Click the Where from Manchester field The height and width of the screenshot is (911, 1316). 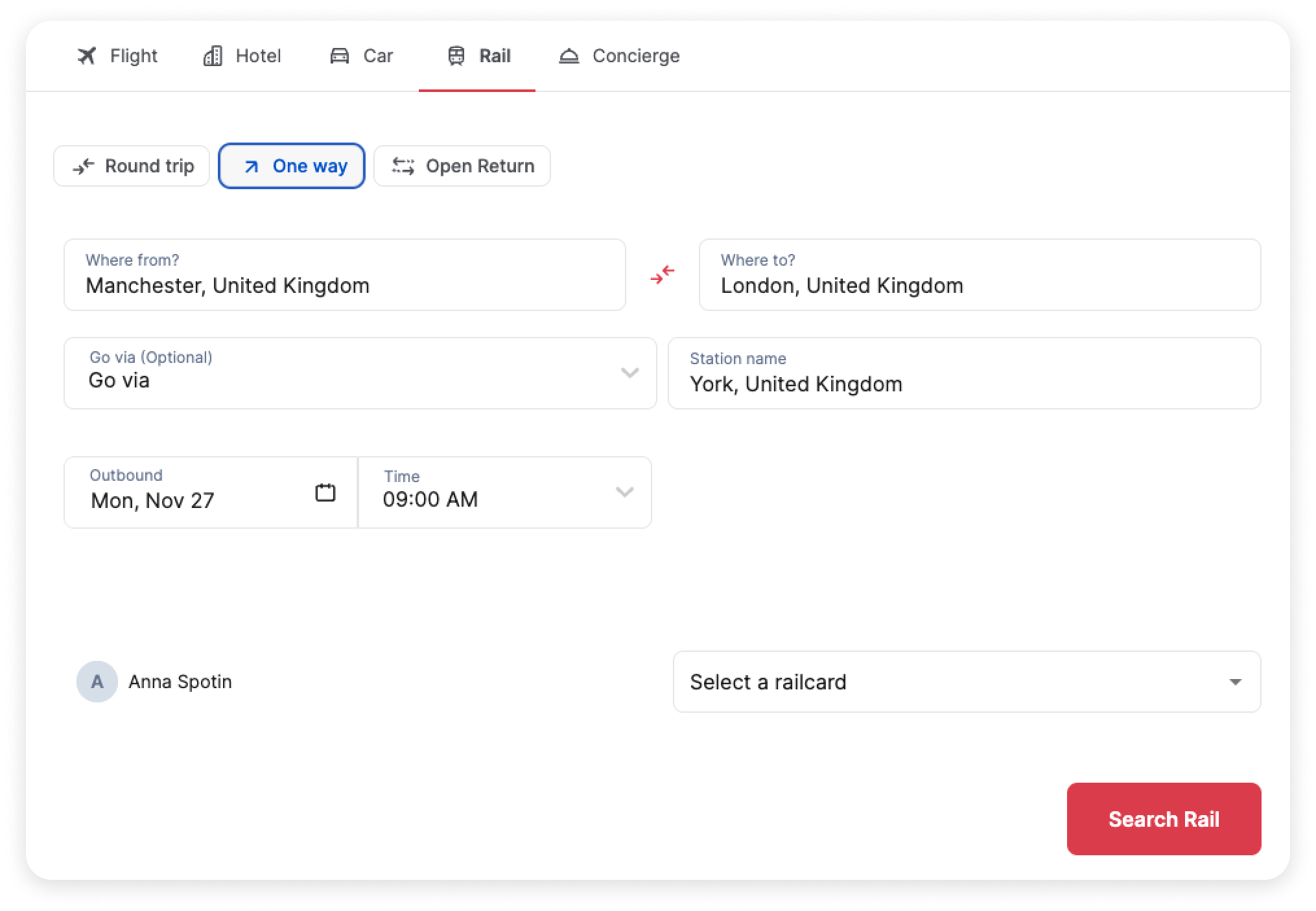(x=344, y=275)
